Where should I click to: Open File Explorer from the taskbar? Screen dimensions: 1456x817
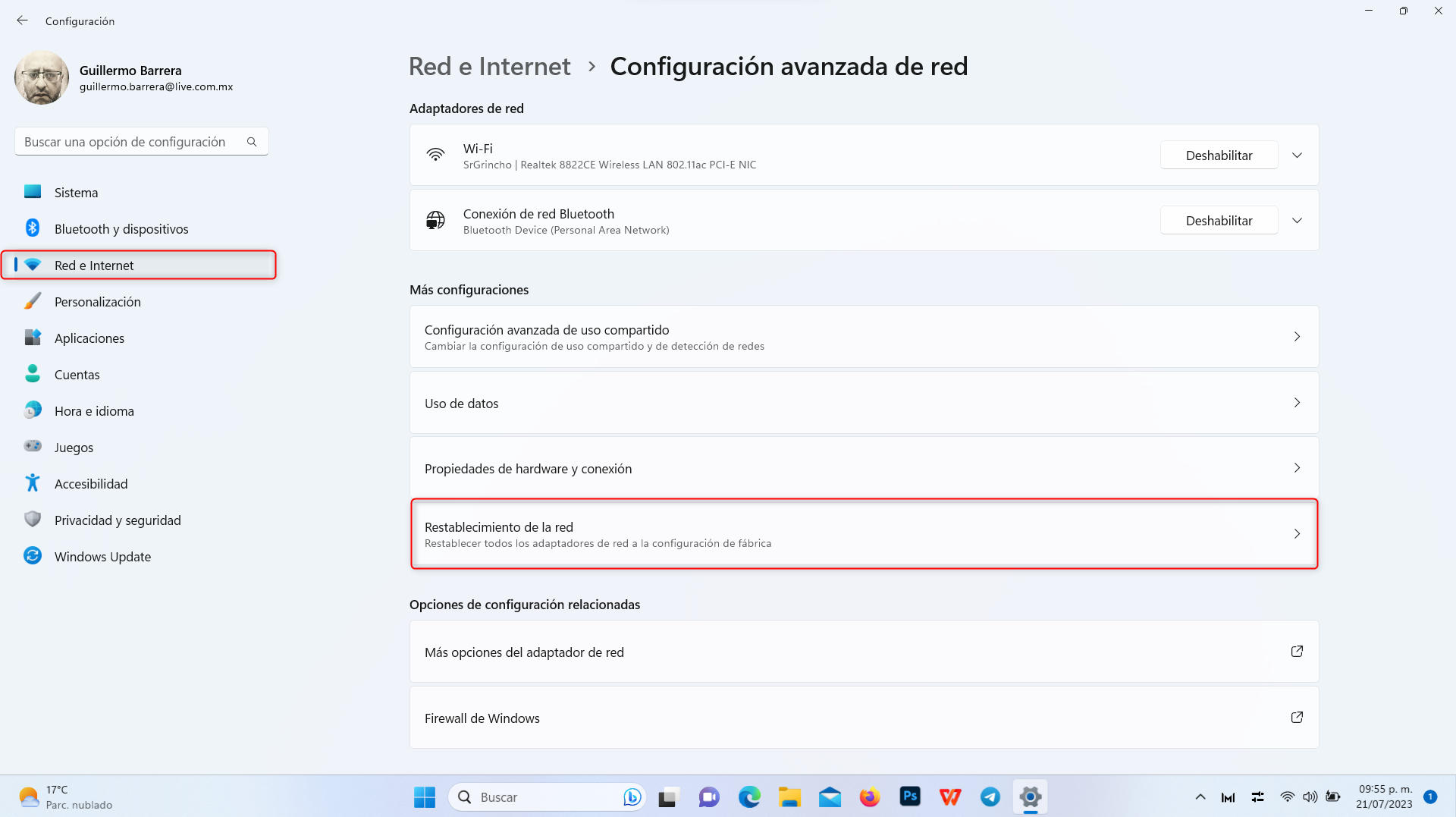click(789, 797)
